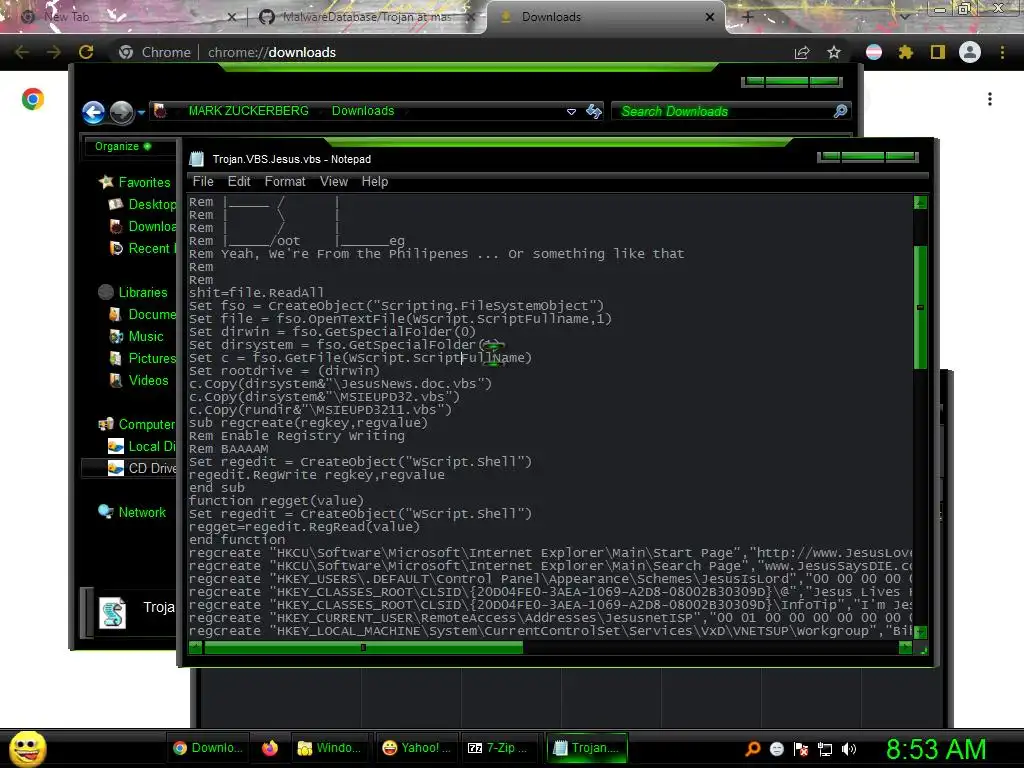Select Libraries in the navigation pane
Image resolution: width=1024 pixels, height=768 pixels.
(x=133, y=293)
